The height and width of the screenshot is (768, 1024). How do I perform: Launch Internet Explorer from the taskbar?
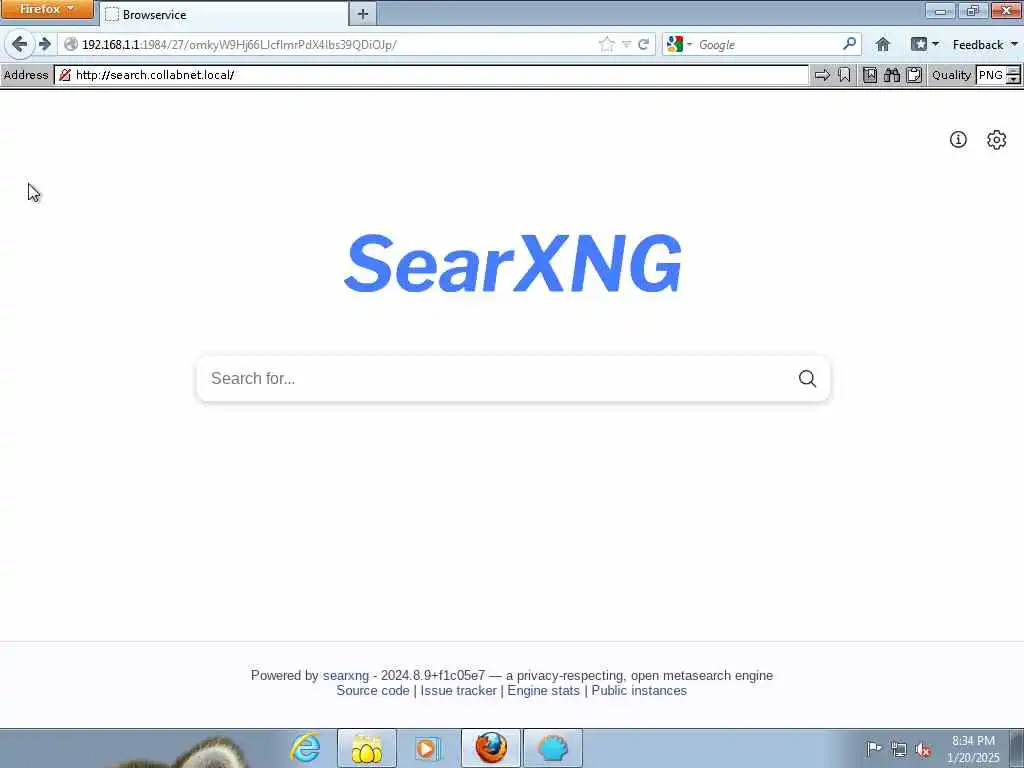(306, 748)
